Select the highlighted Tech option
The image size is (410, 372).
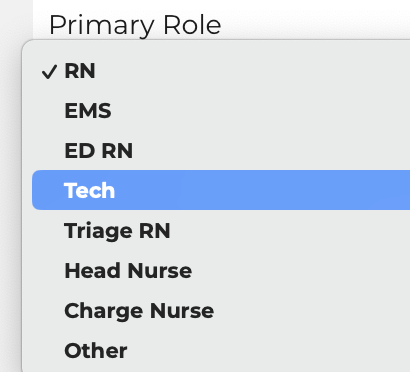tap(221, 190)
